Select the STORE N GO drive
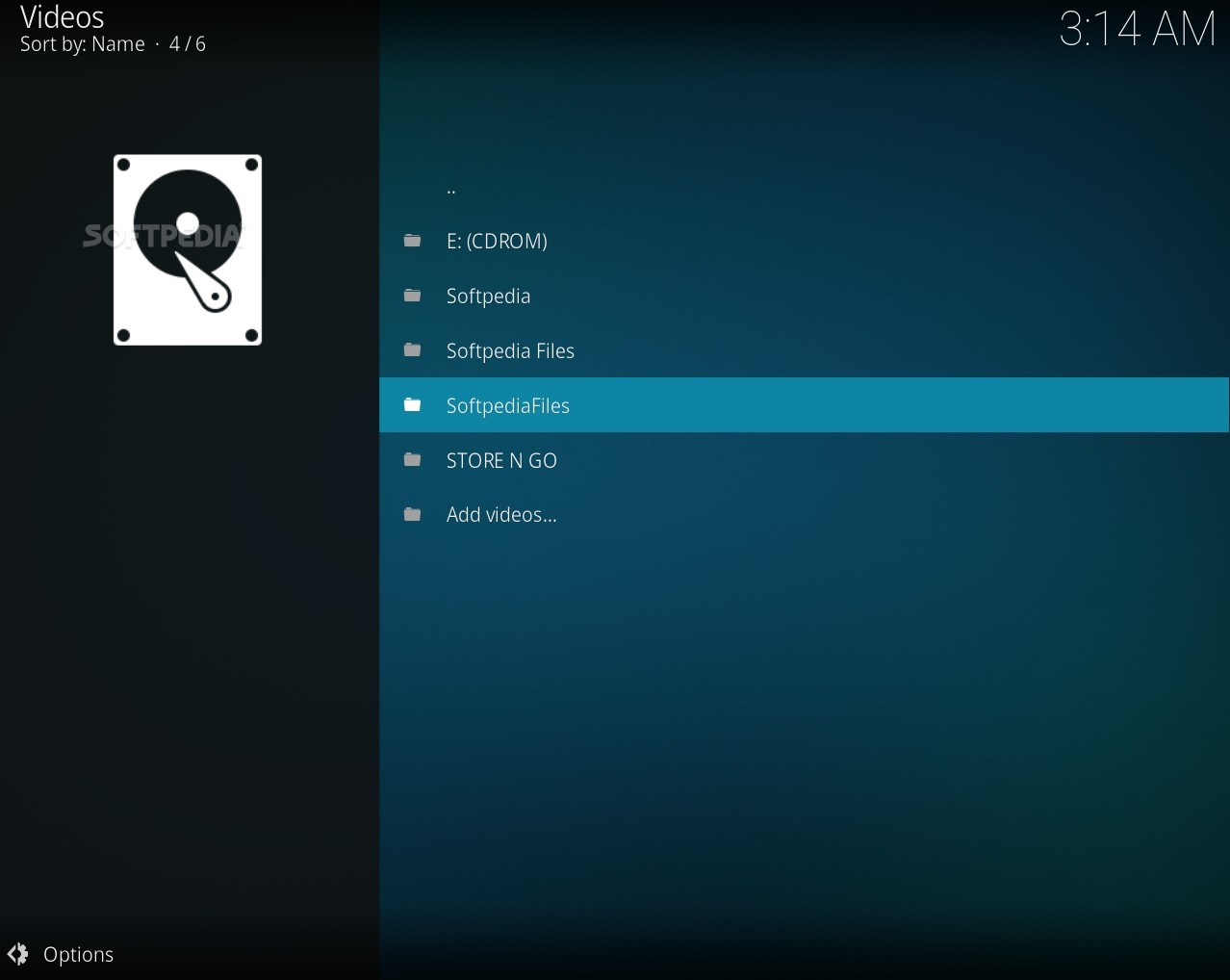 coord(804,460)
